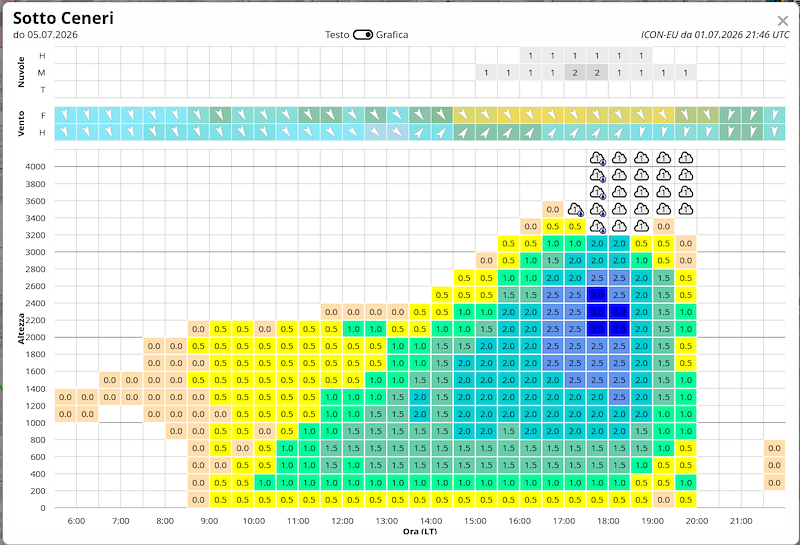Image resolution: width=800 pixels, height=545 pixels.
Task: Click cloud icon at 3400–3600 m in 19:00–19:30 column
Action: click(663, 209)
